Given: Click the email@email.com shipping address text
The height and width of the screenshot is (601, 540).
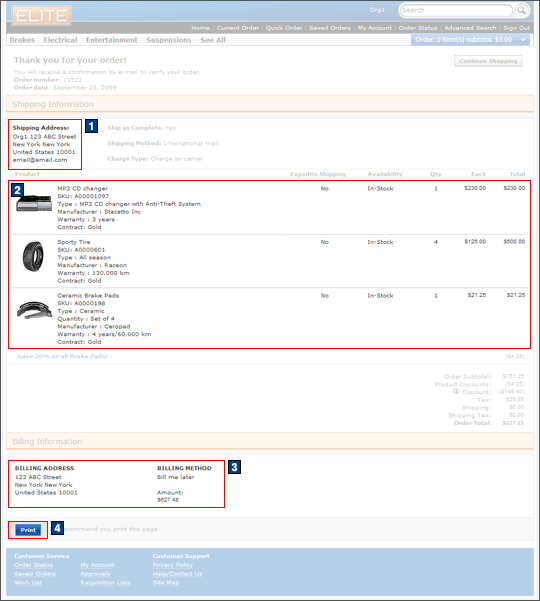Looking at the screenshot, I should pos(40,160).
